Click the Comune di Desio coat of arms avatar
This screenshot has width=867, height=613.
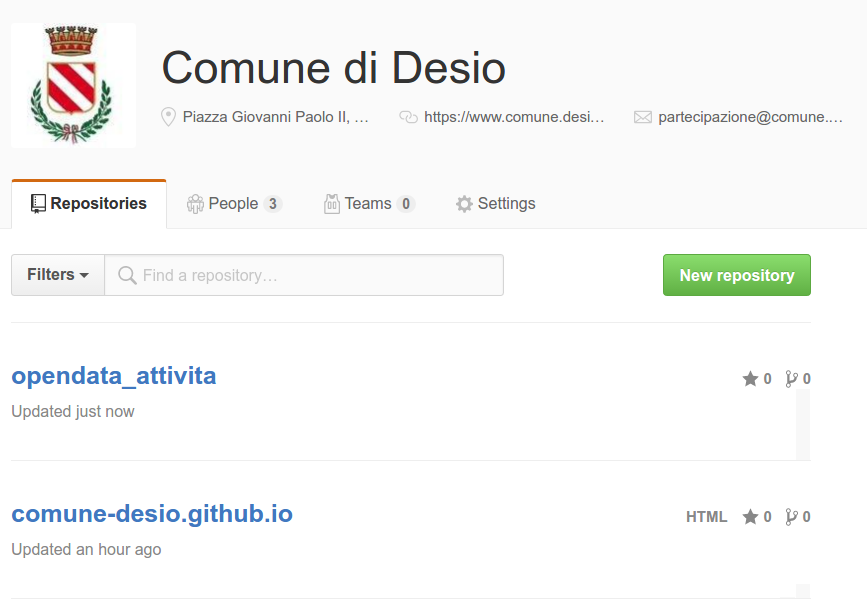(x=74, y=86)
